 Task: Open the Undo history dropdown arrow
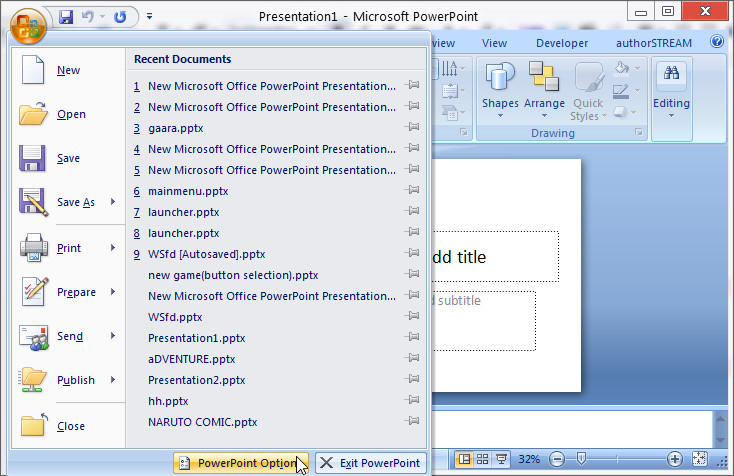pos(102,17)
